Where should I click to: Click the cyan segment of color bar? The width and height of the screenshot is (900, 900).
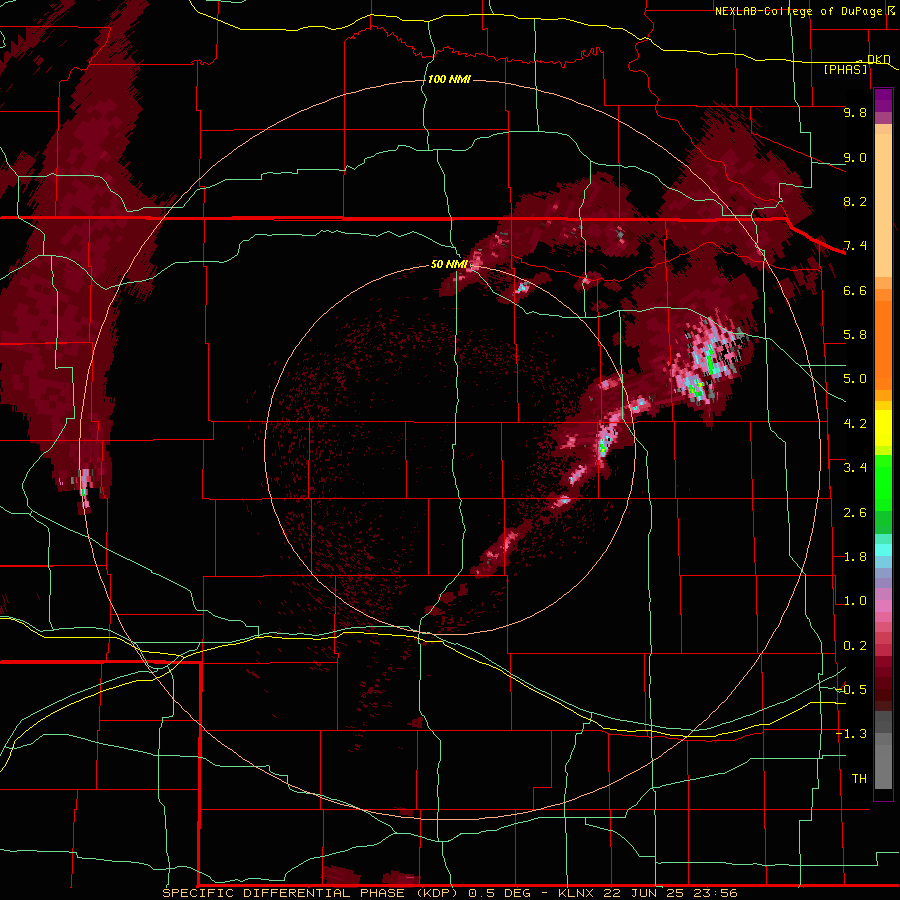pyautogui.click(x=883, y=550)
